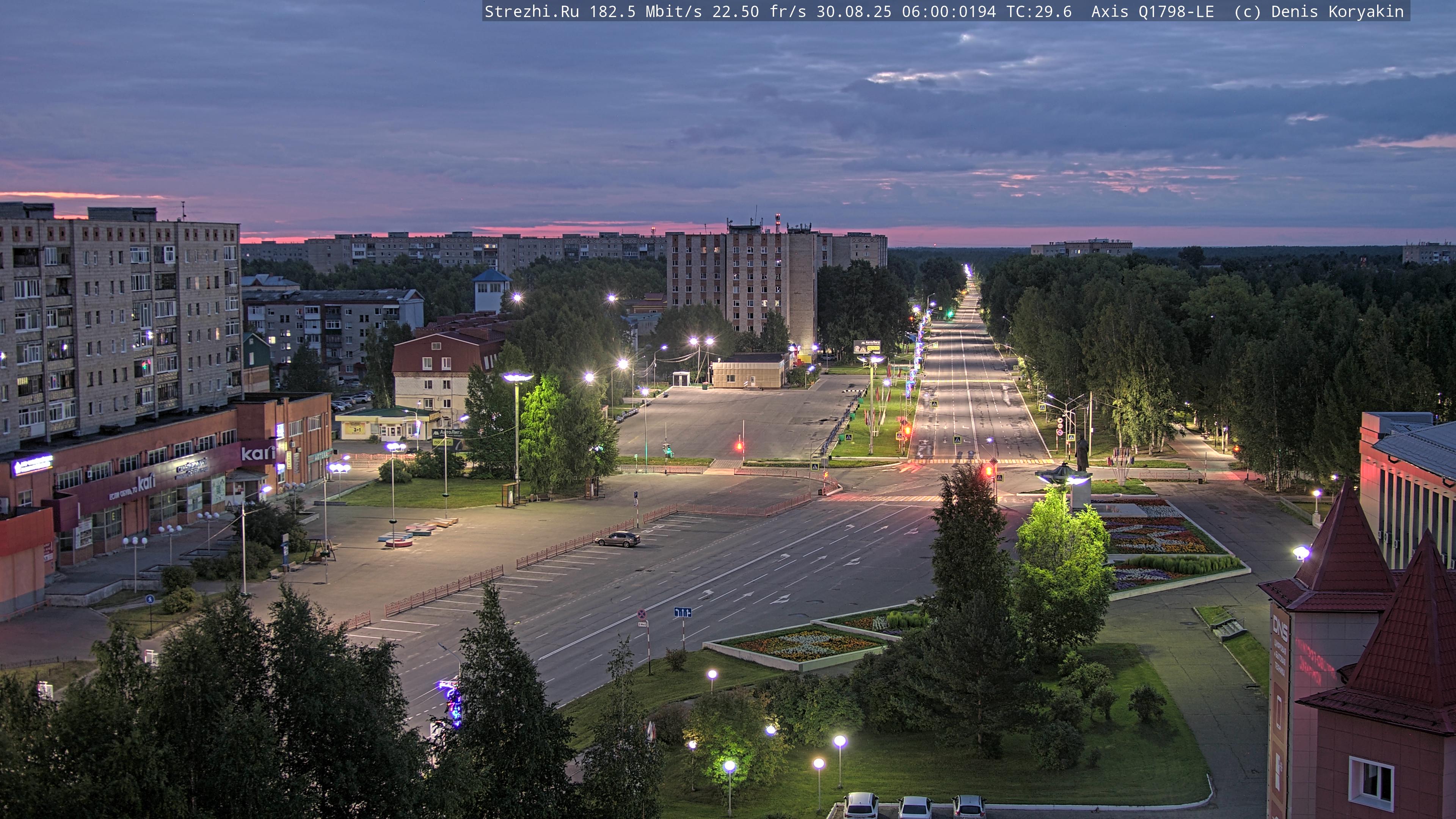
Task: Click the red traffic light beside the square
Action: 739,447
